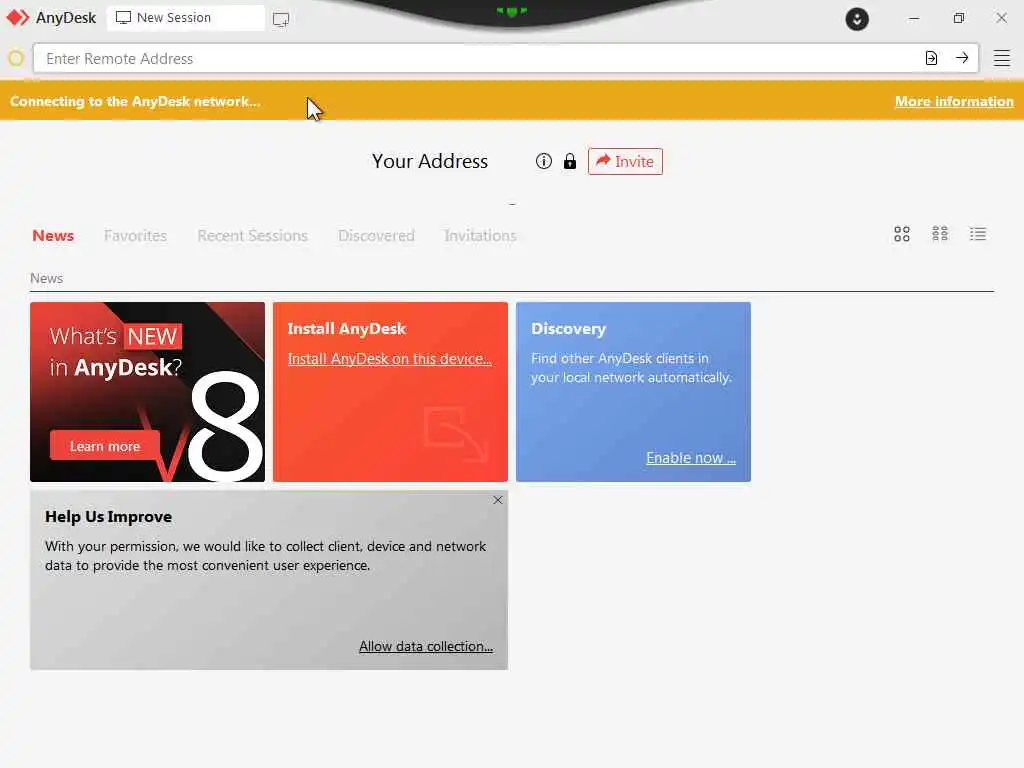Open the hamburger main menu

point(1002,58)
